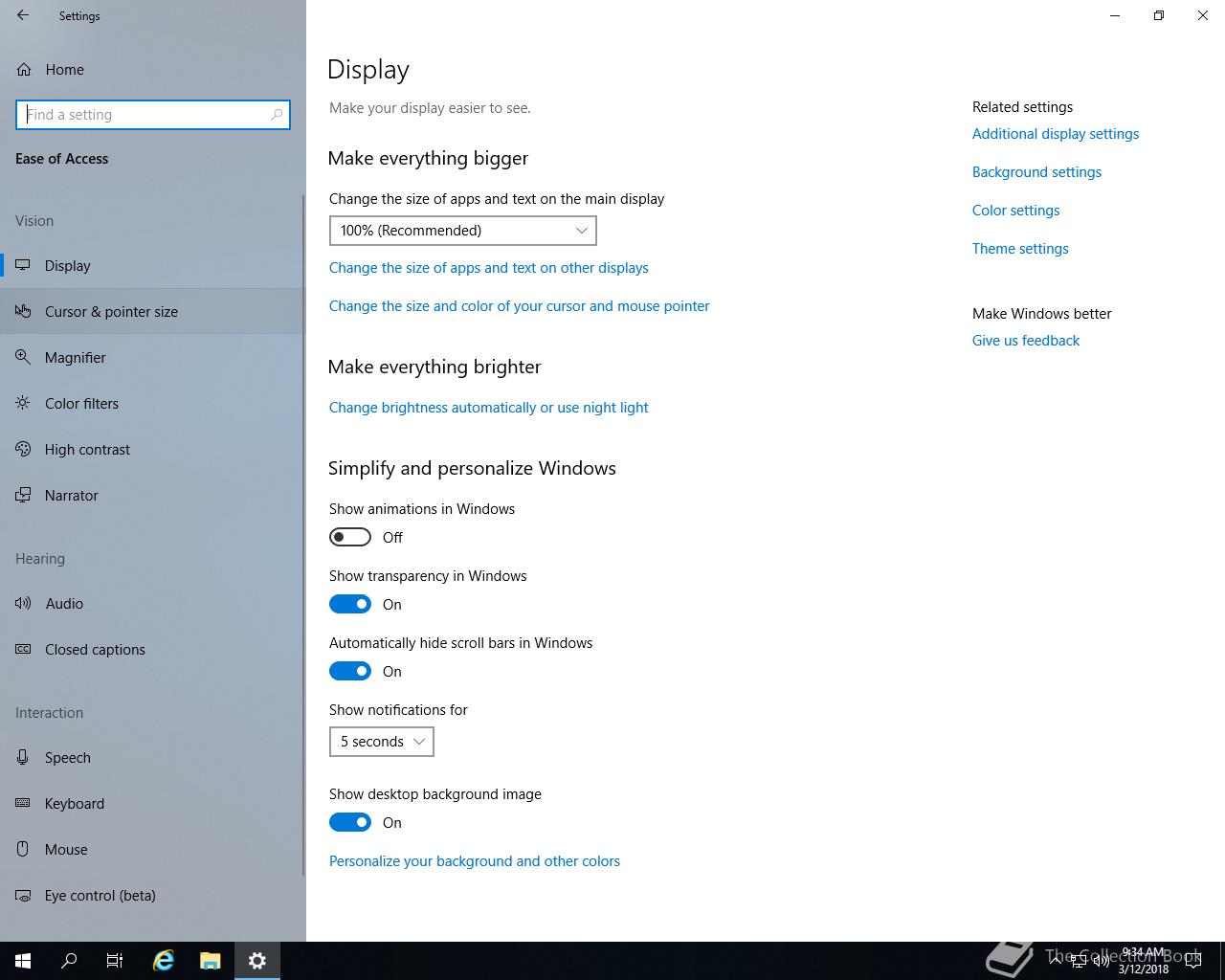Go to Home in Settings
The image size is (1225, 980).
pos(153,70)
